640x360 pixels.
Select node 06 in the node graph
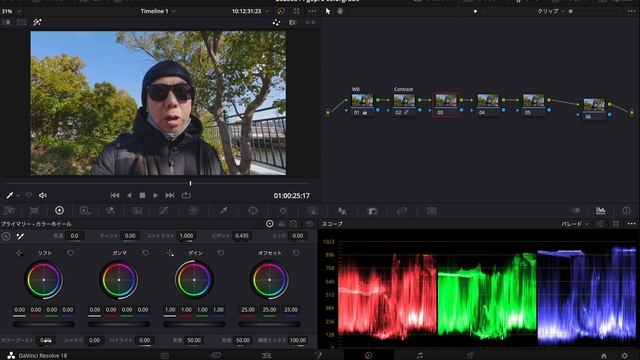click(x=594, y=109)
